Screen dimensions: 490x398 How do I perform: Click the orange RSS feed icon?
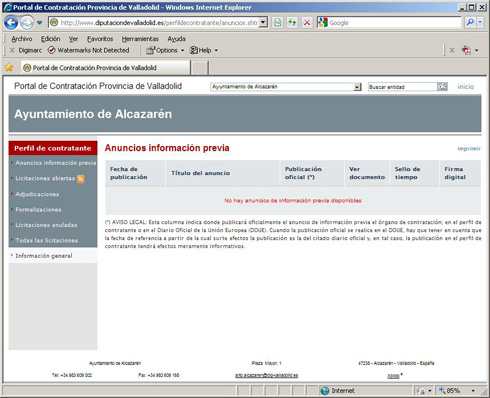pos(81,179)
